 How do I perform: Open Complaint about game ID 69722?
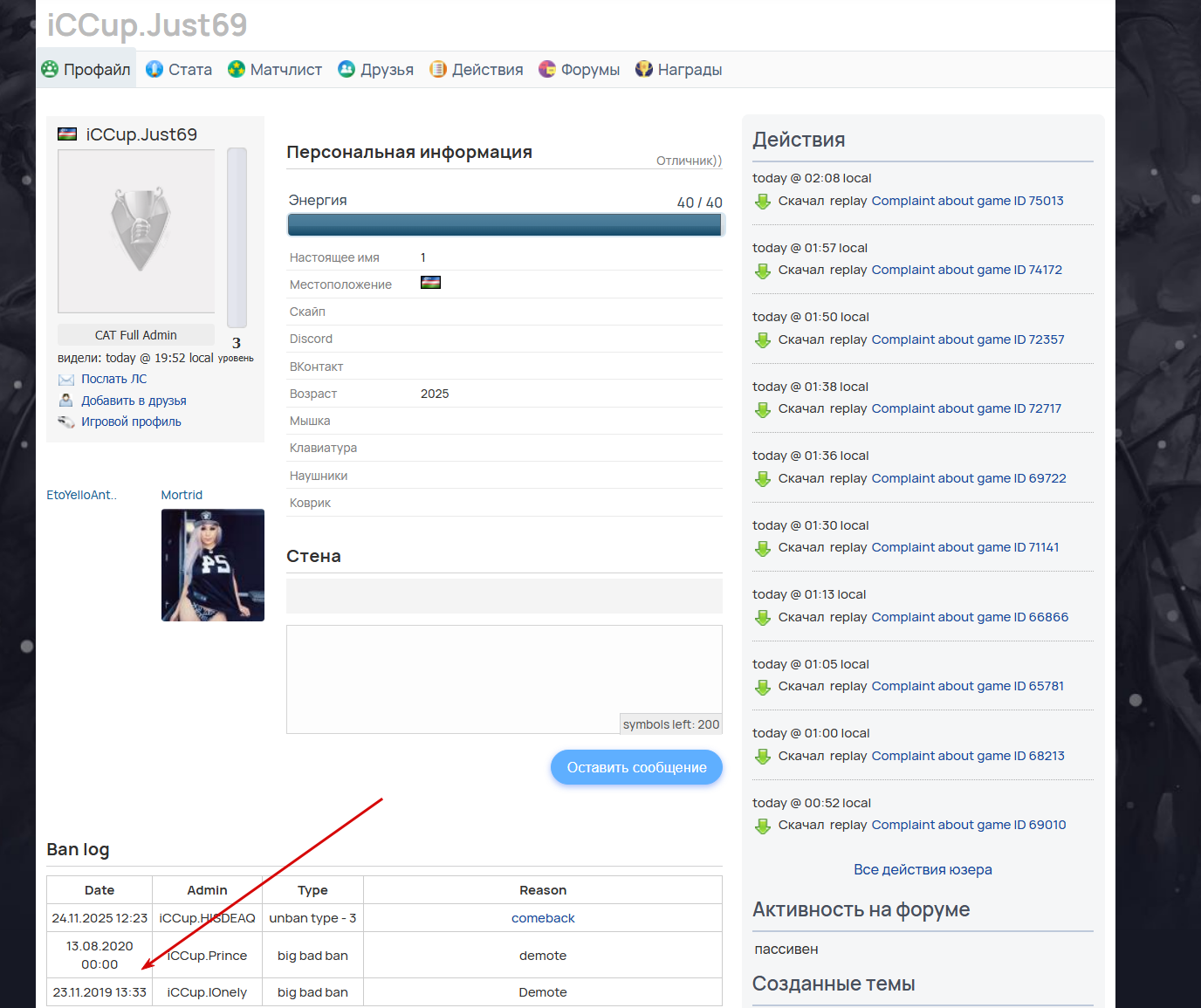[969, 478]
